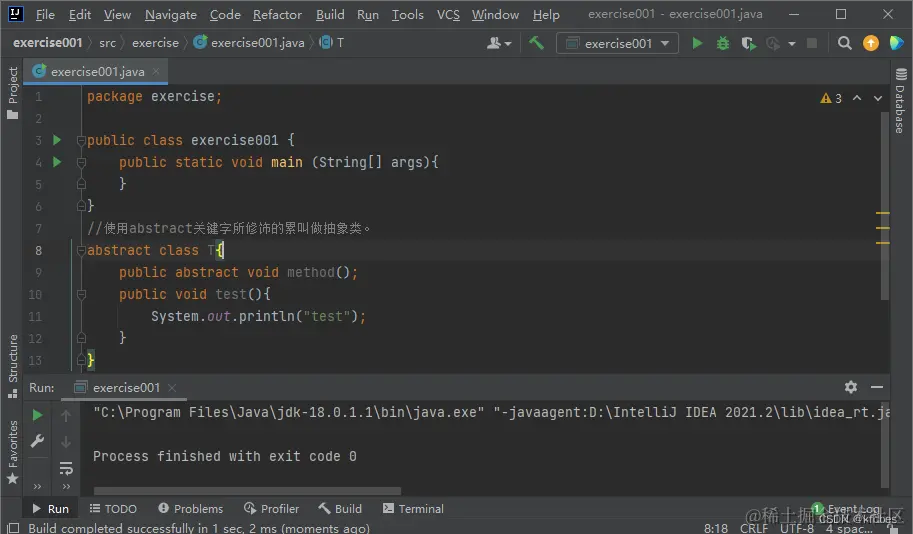The height and width of the screenshot is (534, 913).
Task: Hide the Run tool window
Action: click(877, 387)
